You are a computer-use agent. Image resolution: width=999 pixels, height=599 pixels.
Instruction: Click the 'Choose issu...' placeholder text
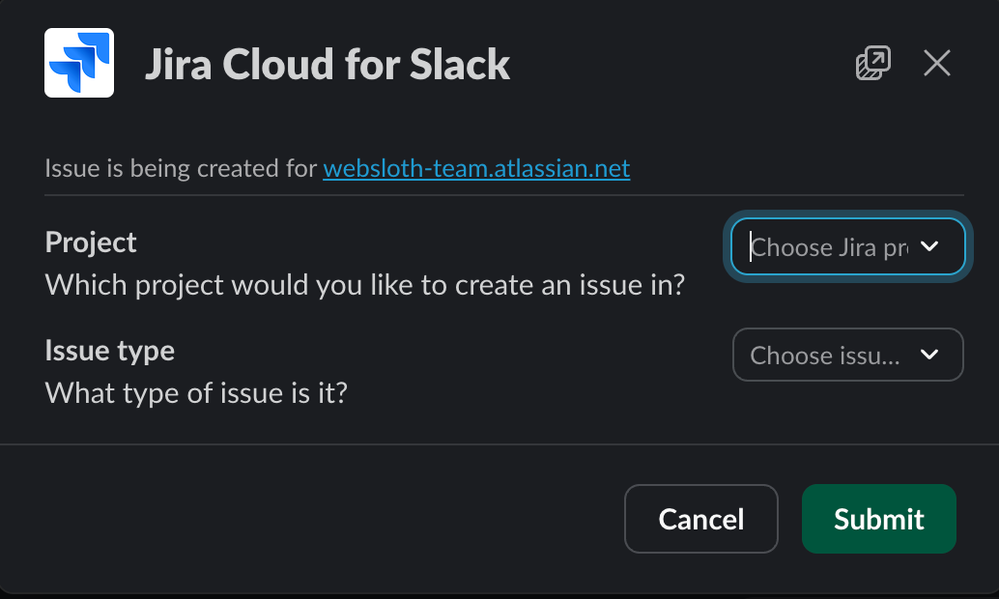pyautogui.click(x=824, y=355)
